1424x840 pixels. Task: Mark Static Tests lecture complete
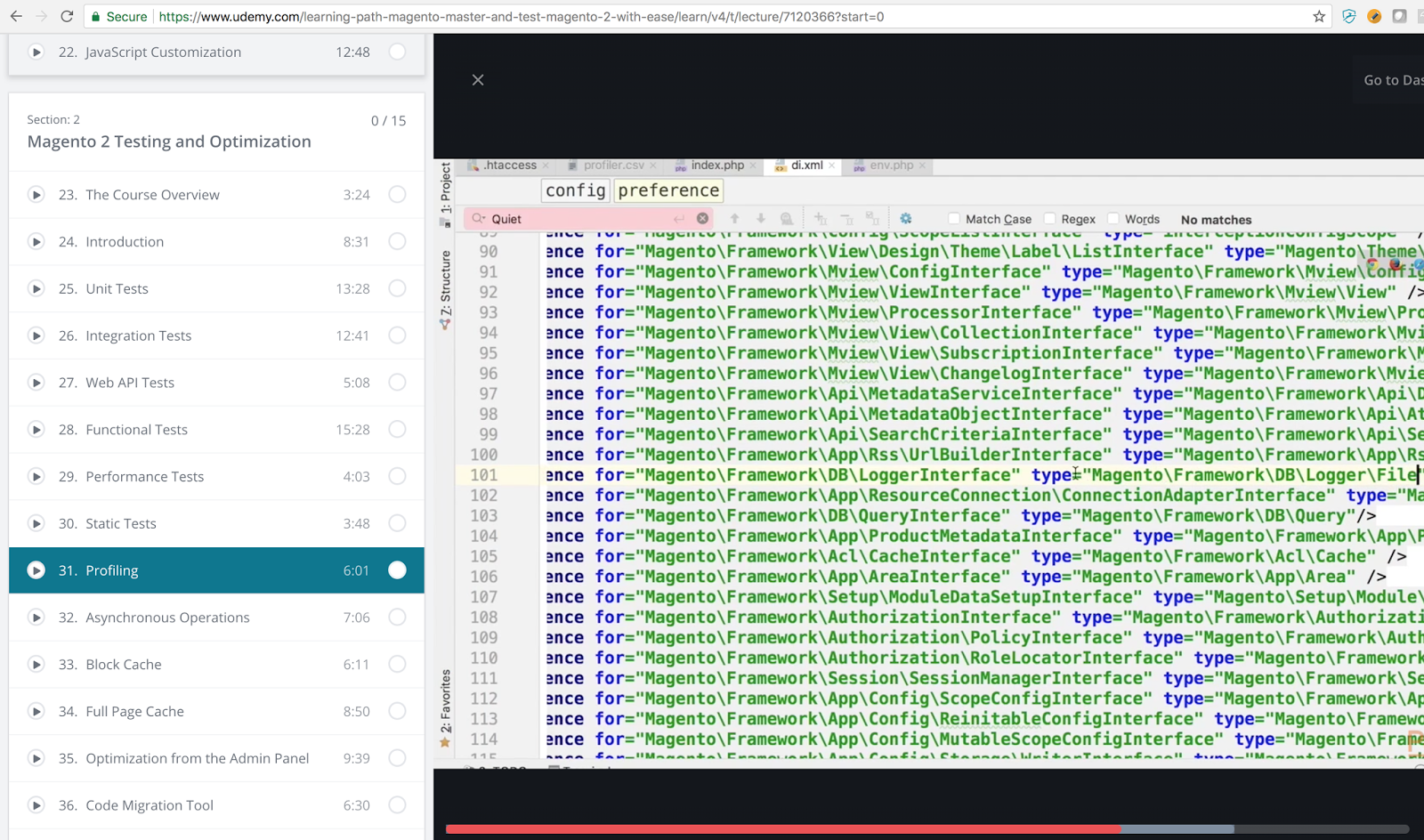point(397,523)
